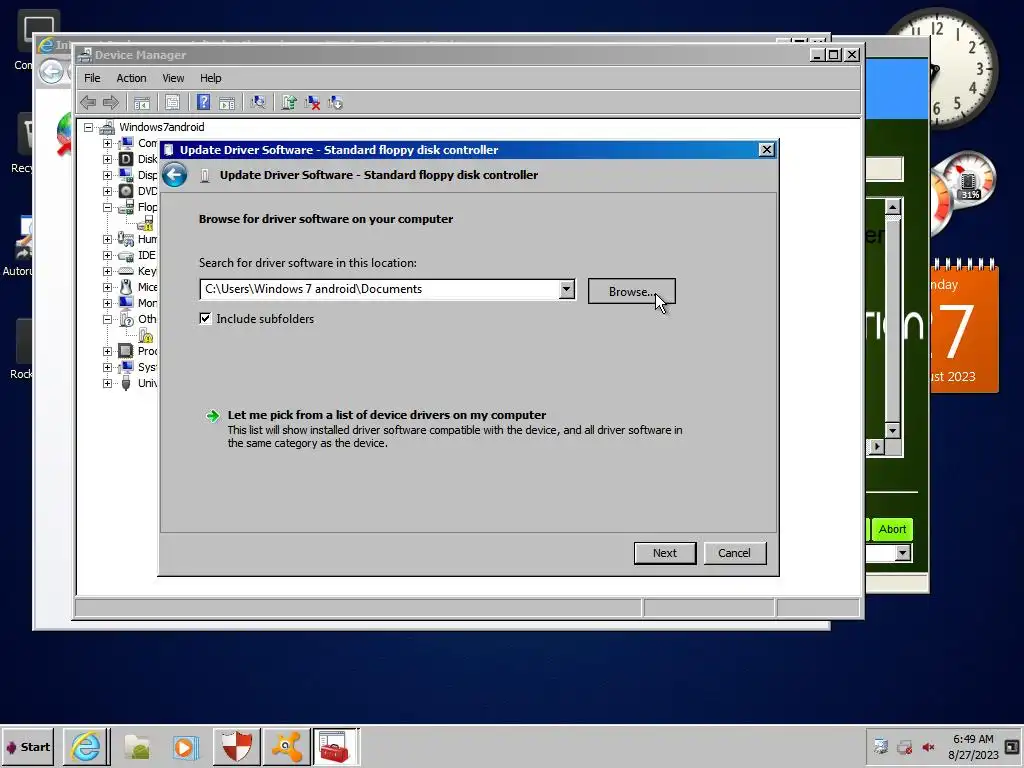Click the Properties toolbar icon in Device Manager
The width and height of the screenshot is (1024, 768).
tap(172, 103)
